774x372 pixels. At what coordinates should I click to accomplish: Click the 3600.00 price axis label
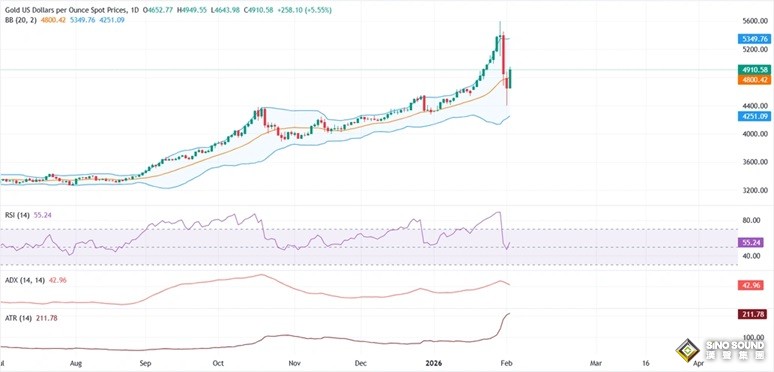(756, 162)
